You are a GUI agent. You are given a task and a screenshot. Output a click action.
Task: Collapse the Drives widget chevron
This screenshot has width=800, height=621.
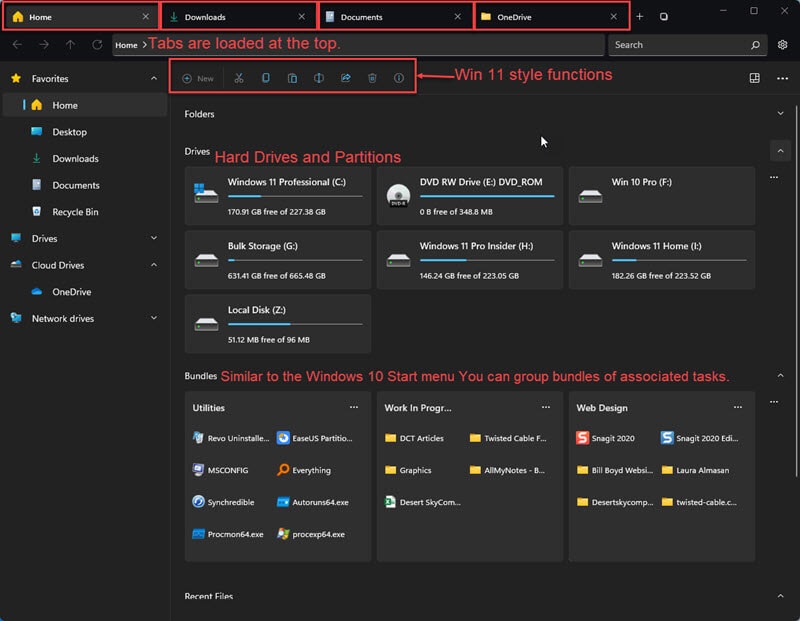point(781,151)
